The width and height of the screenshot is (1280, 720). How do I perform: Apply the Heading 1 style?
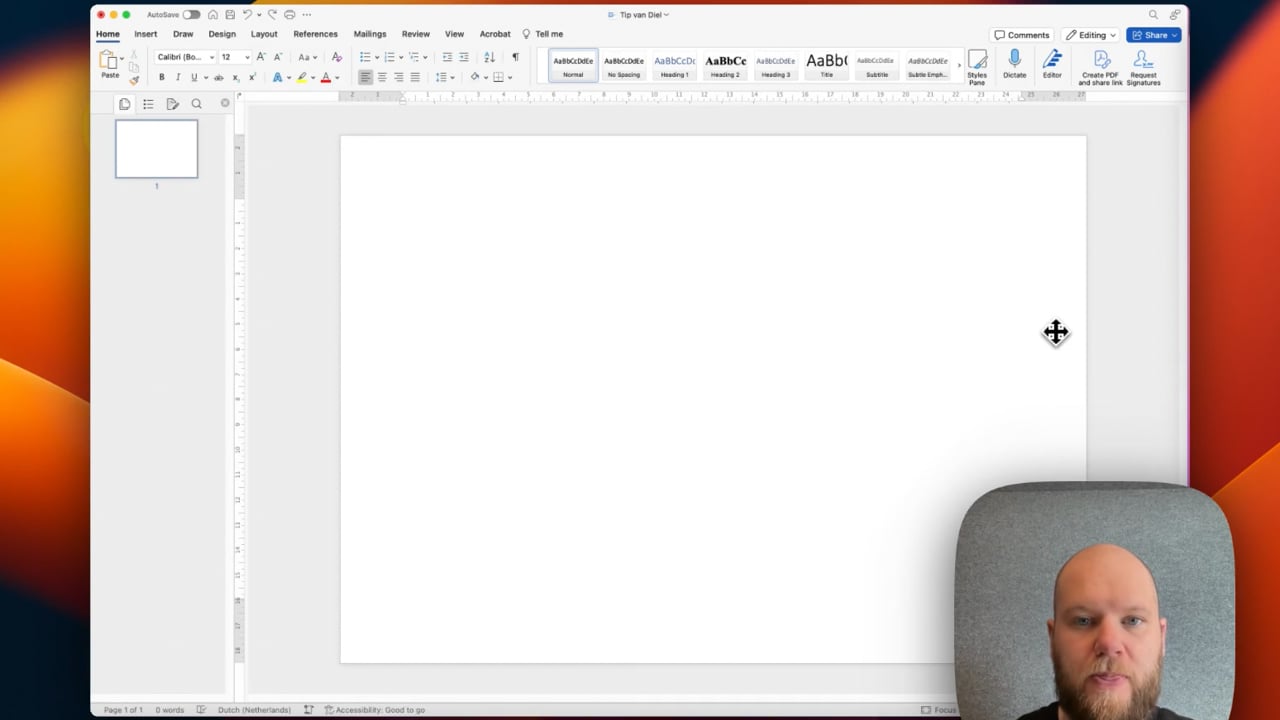674,66
